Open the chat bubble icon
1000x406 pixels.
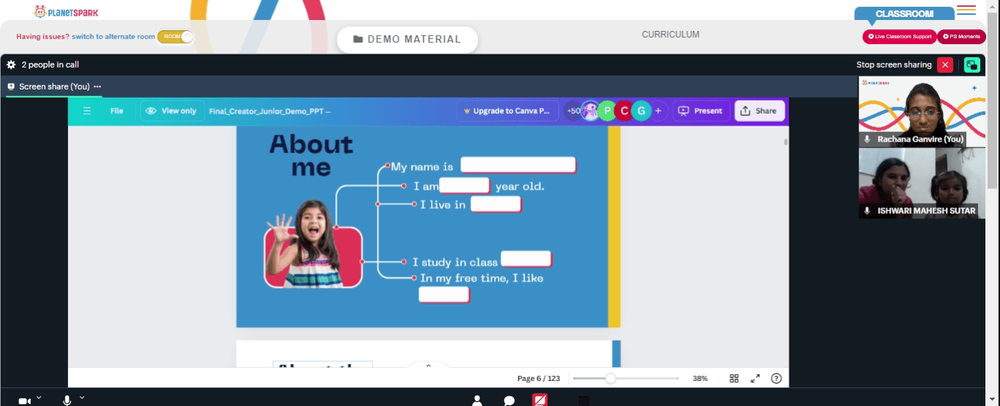tap(509, 401)
